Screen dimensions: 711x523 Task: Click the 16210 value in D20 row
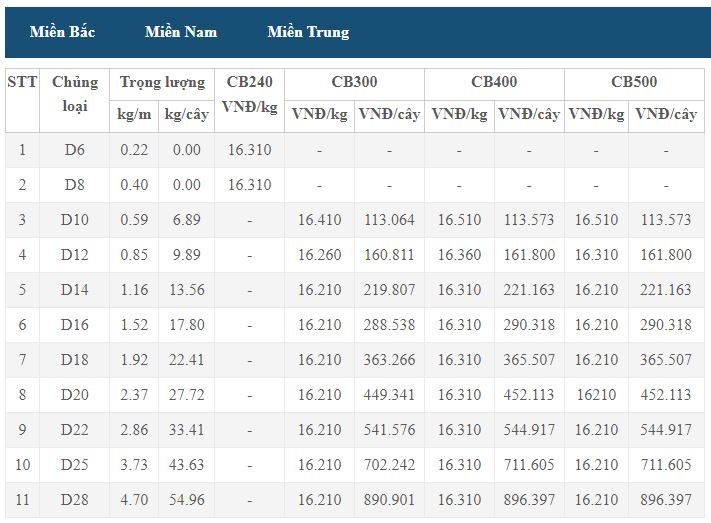click(x=596, y=395)
